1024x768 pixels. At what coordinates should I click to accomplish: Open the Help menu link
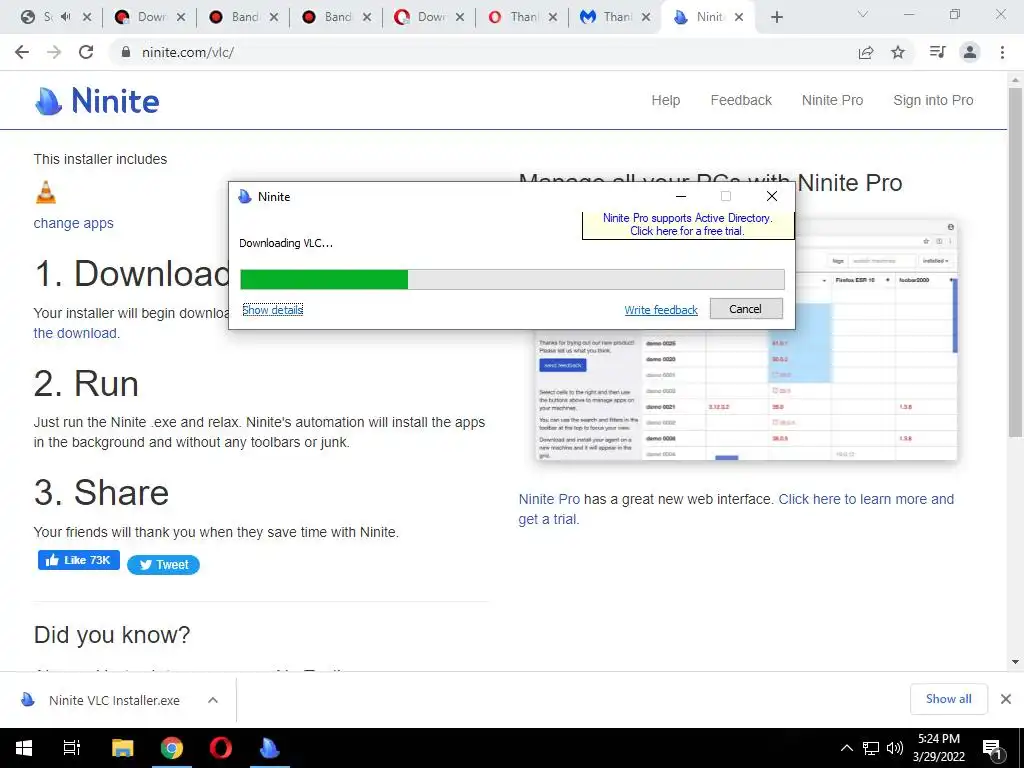tap(665, 101)
